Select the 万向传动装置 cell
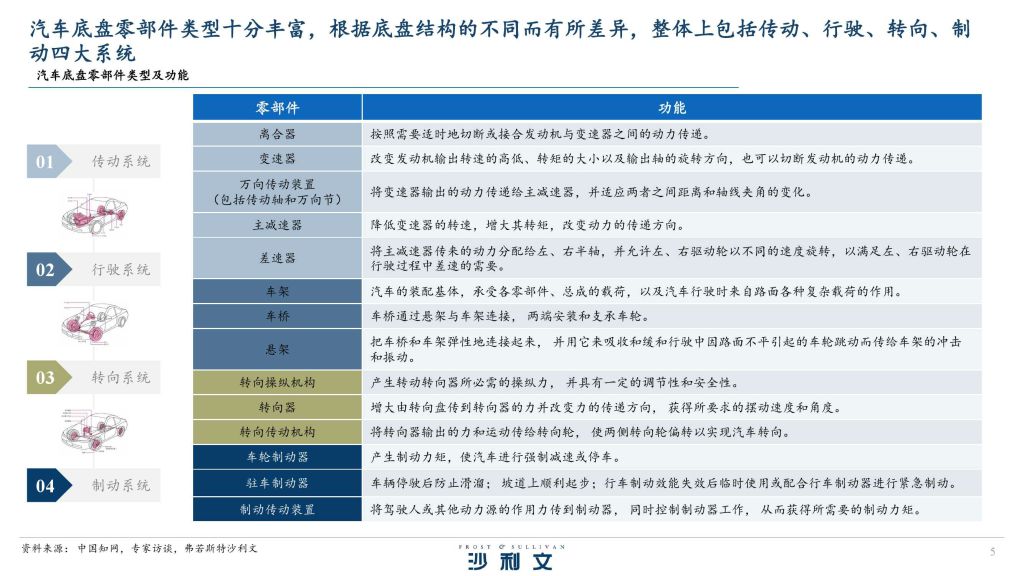 tap(278, 192)
